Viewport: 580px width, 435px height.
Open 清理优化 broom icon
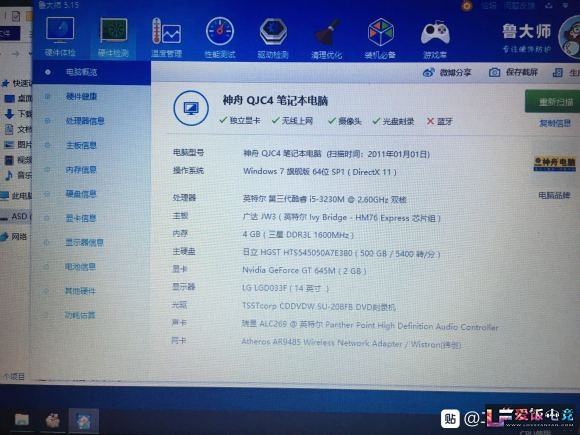327,33
